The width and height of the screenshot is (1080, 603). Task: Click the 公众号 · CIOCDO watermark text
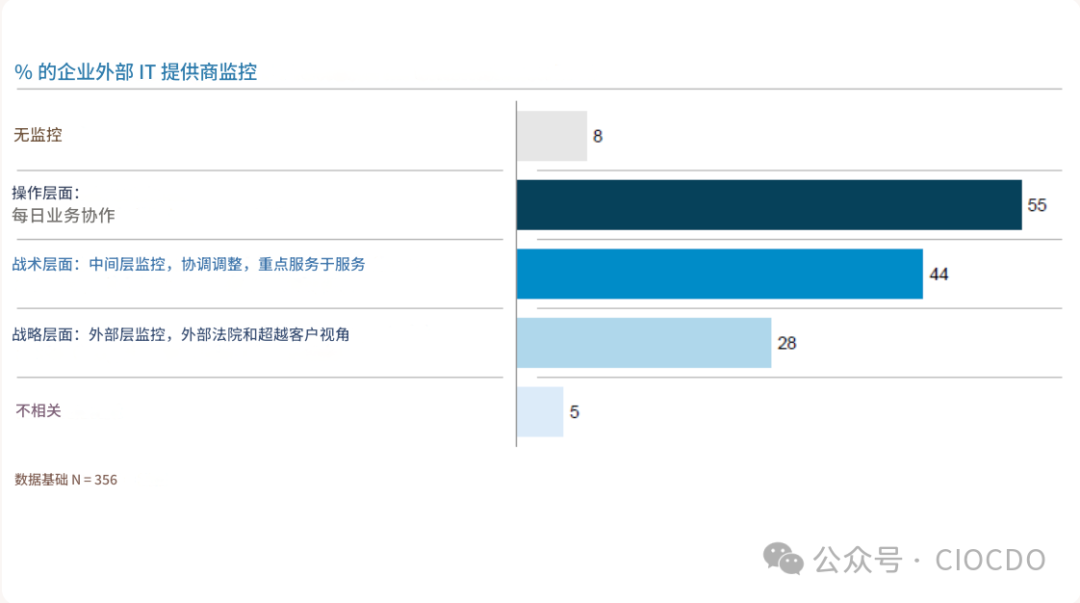929,560
